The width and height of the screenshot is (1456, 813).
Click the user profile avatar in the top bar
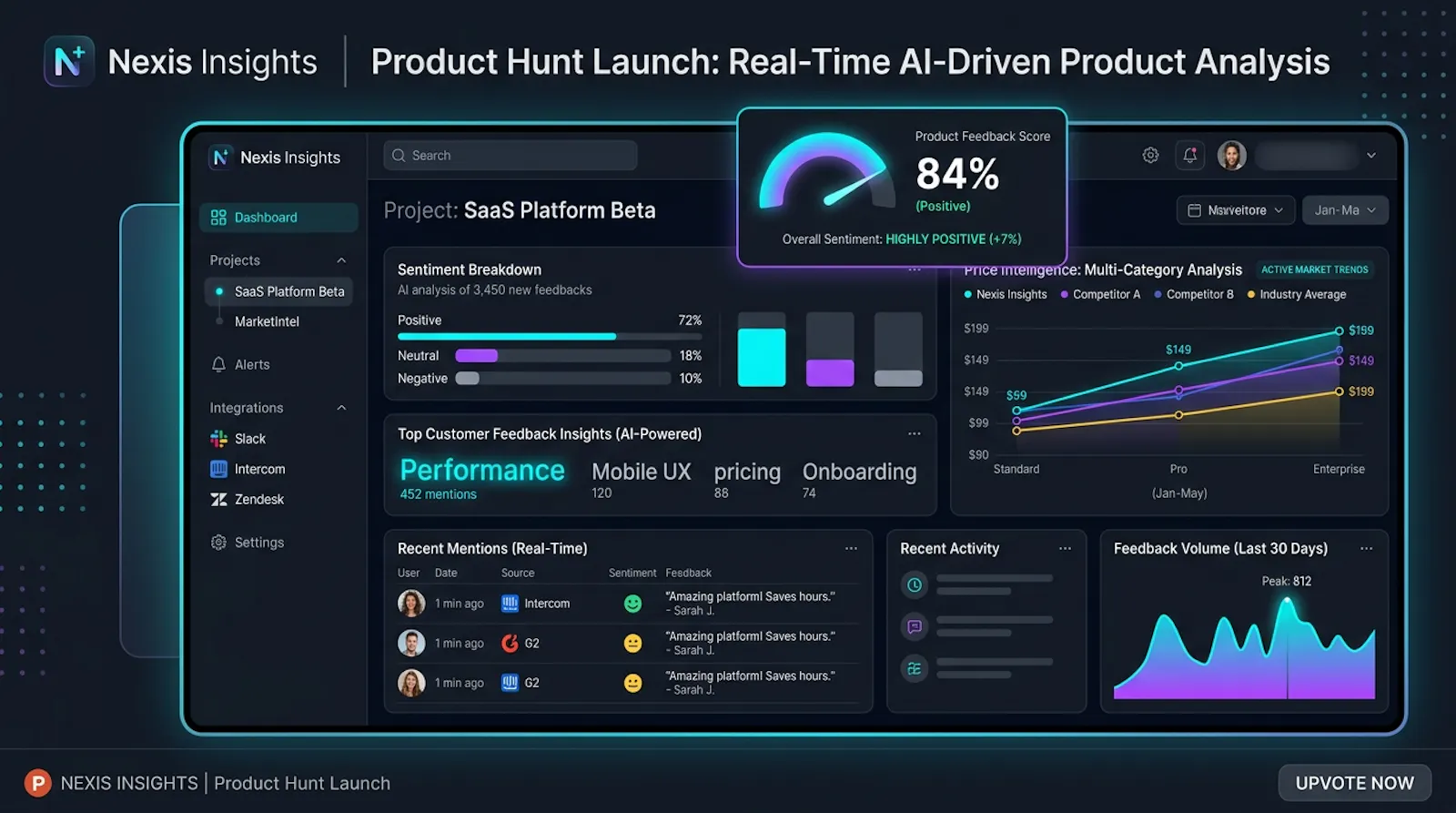(x=1232, y=156)
